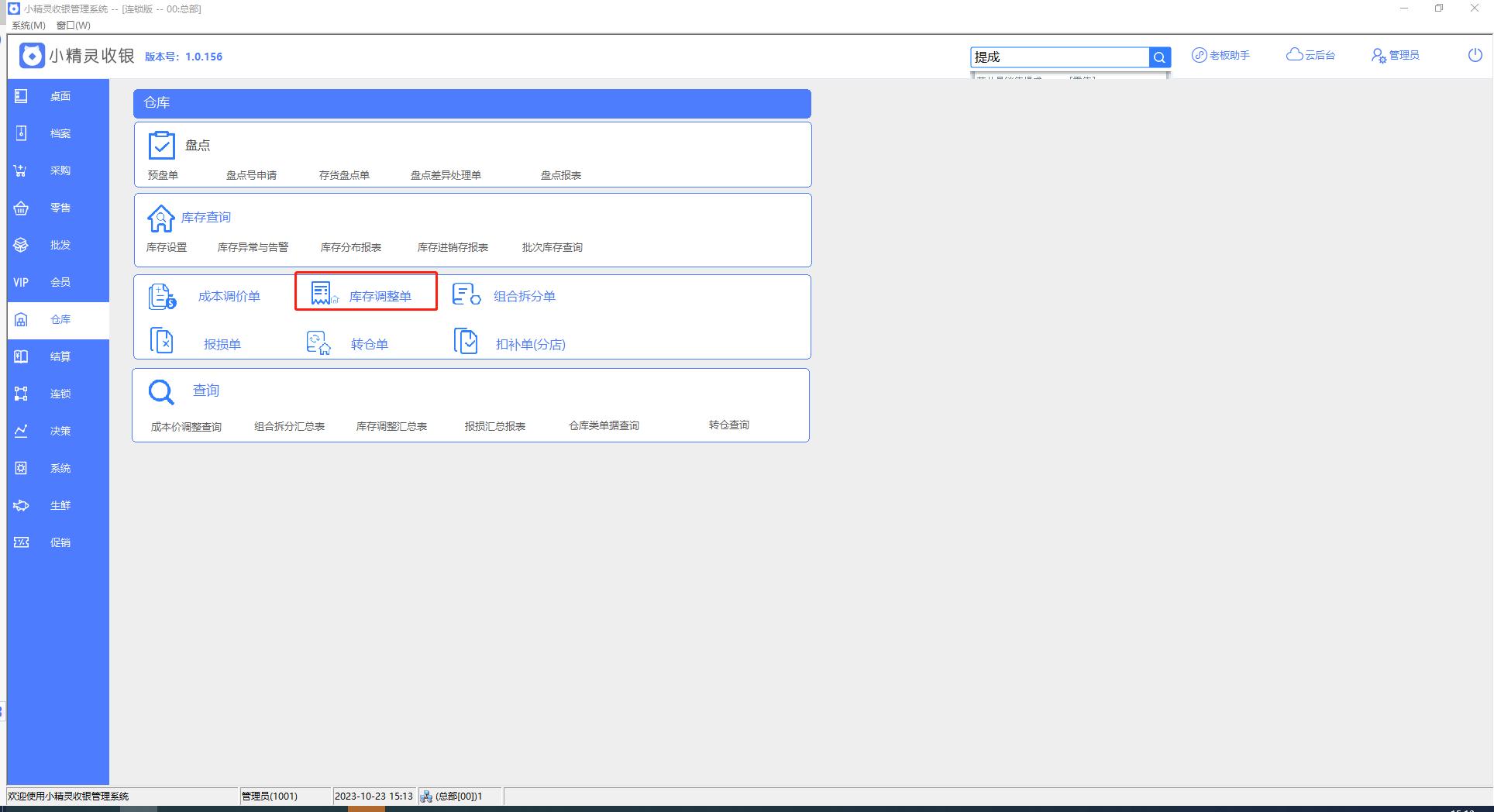This screenshot has height=812, width=1494.
Task: Open the 连锁 network icon
Action: [21, 394]
